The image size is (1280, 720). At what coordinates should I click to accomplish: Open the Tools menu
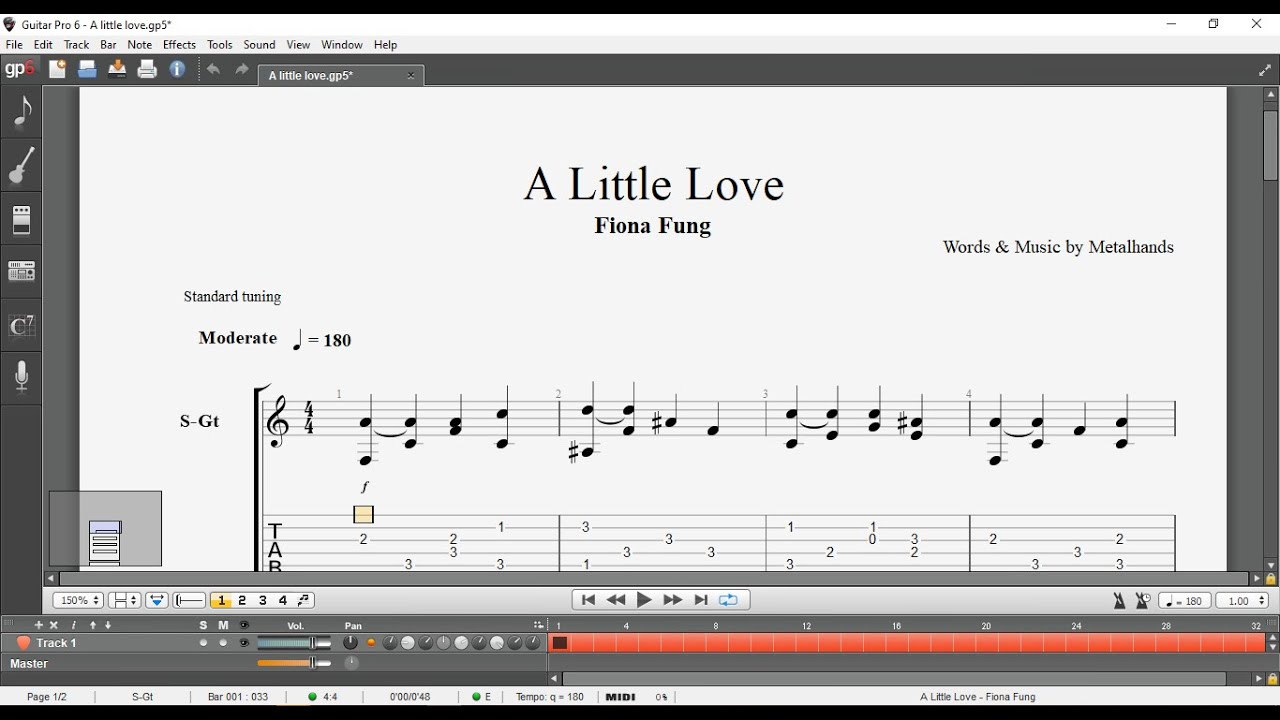point(220,45)
